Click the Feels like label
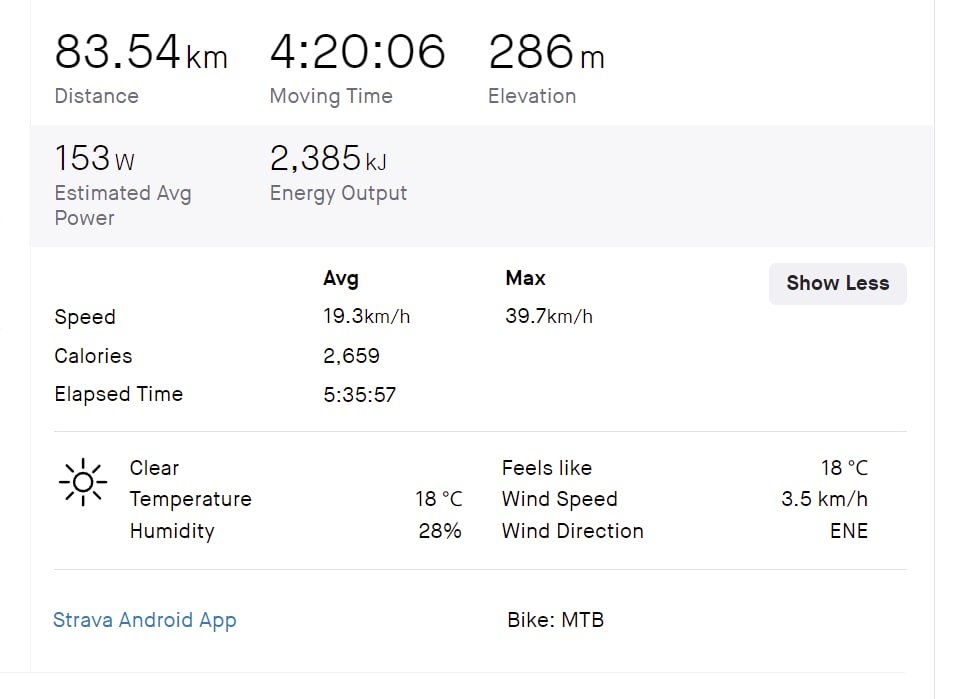The width and height of the screenshot is (962, 699). pyautogui.click(x=546, y=468)
